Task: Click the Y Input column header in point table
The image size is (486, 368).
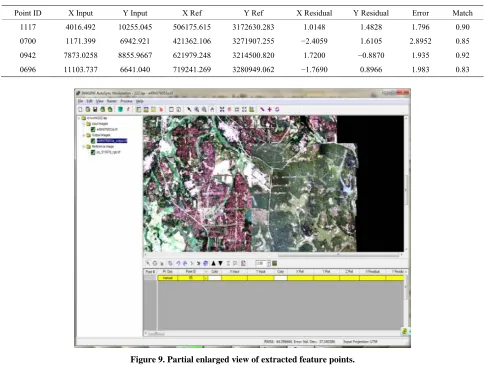Action: 261,272
